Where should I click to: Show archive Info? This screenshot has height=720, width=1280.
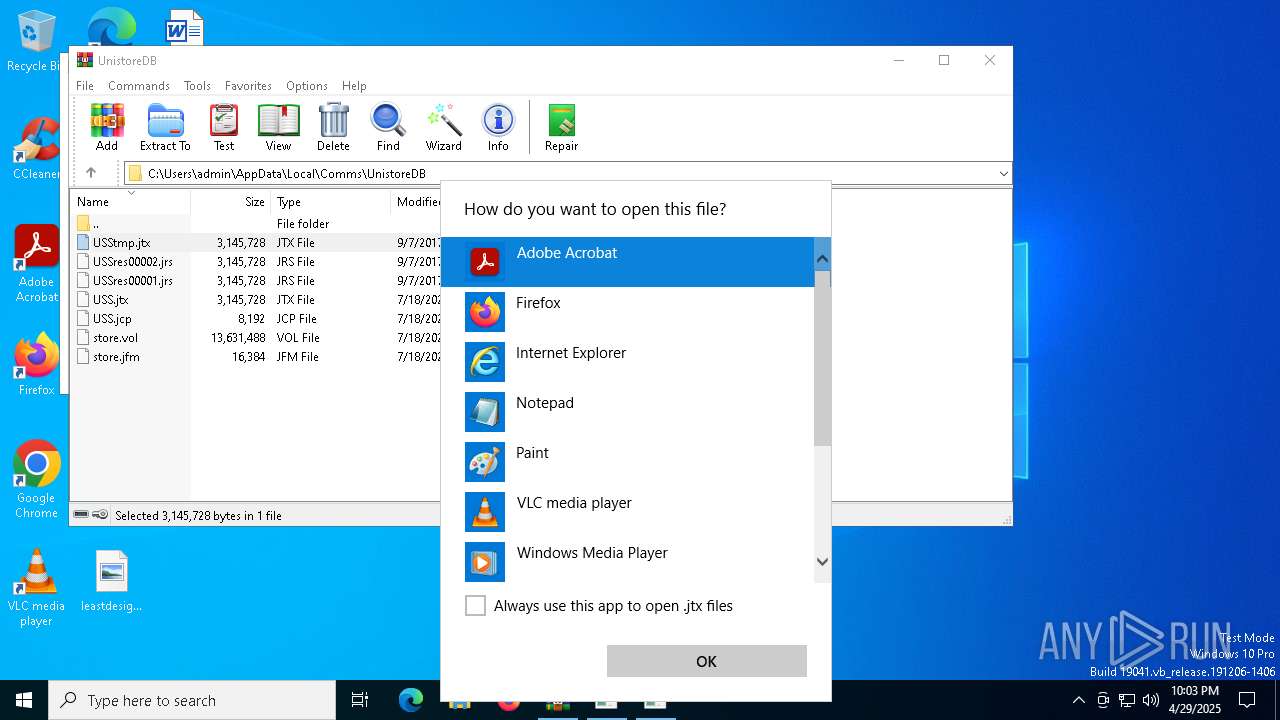(x=498, y=127)
